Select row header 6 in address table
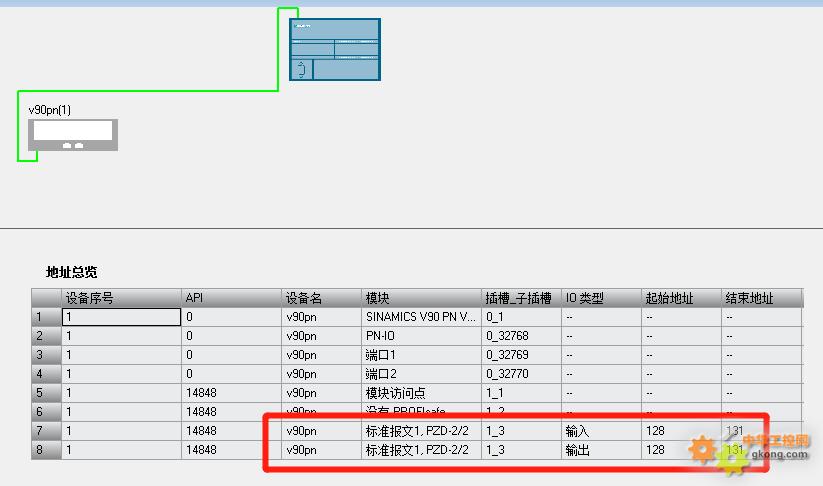The image size is (823, 486). [47, 411]
